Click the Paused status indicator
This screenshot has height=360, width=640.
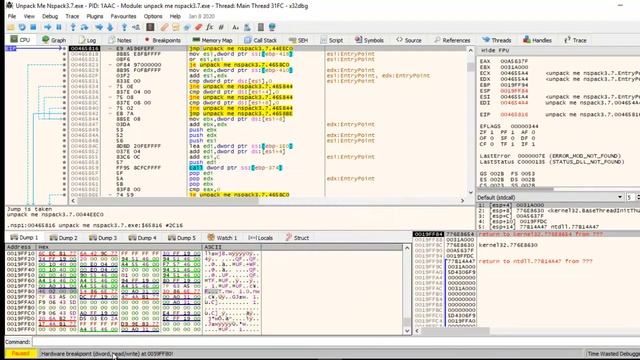20,353
